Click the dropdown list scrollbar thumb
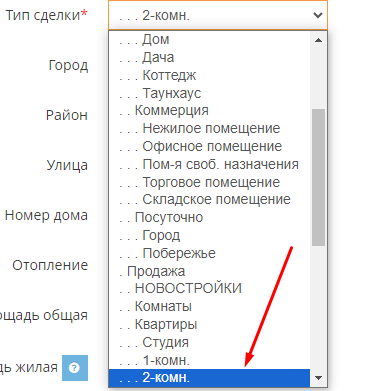Screen dimensions: 368x391 coord(318,178)
